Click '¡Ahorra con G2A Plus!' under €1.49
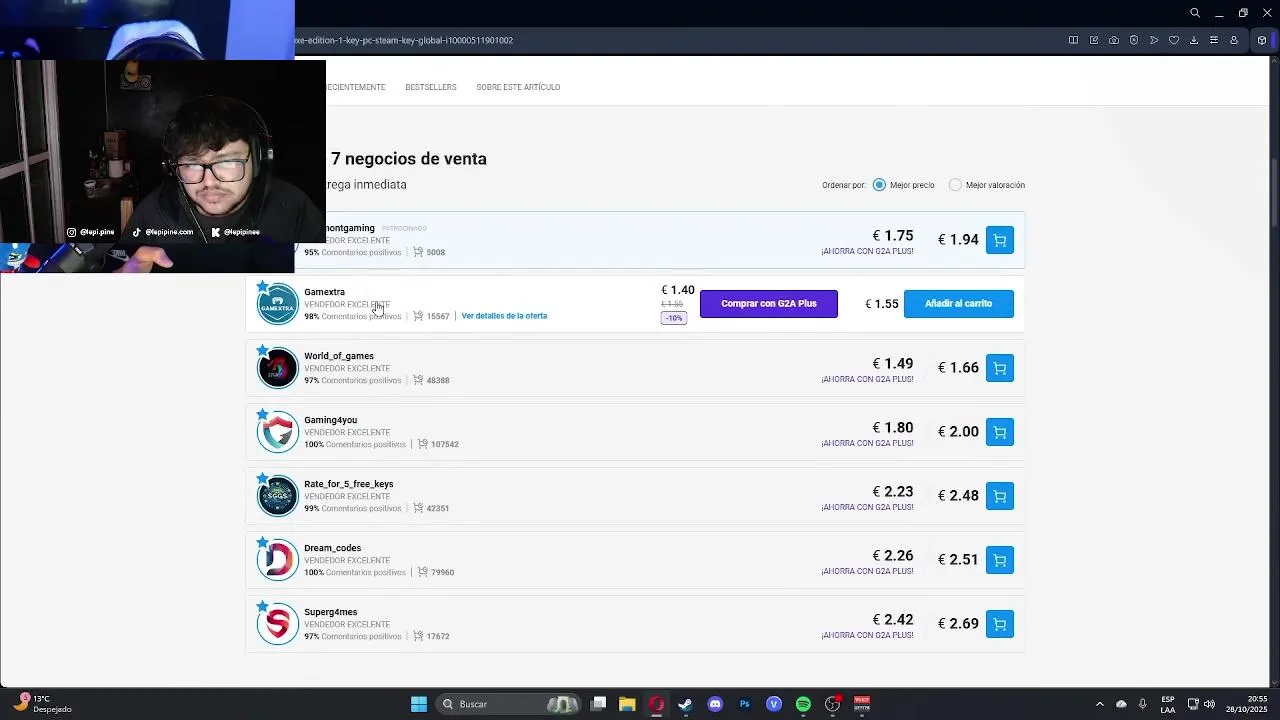 pyautogui.click(x=867, y=380)
